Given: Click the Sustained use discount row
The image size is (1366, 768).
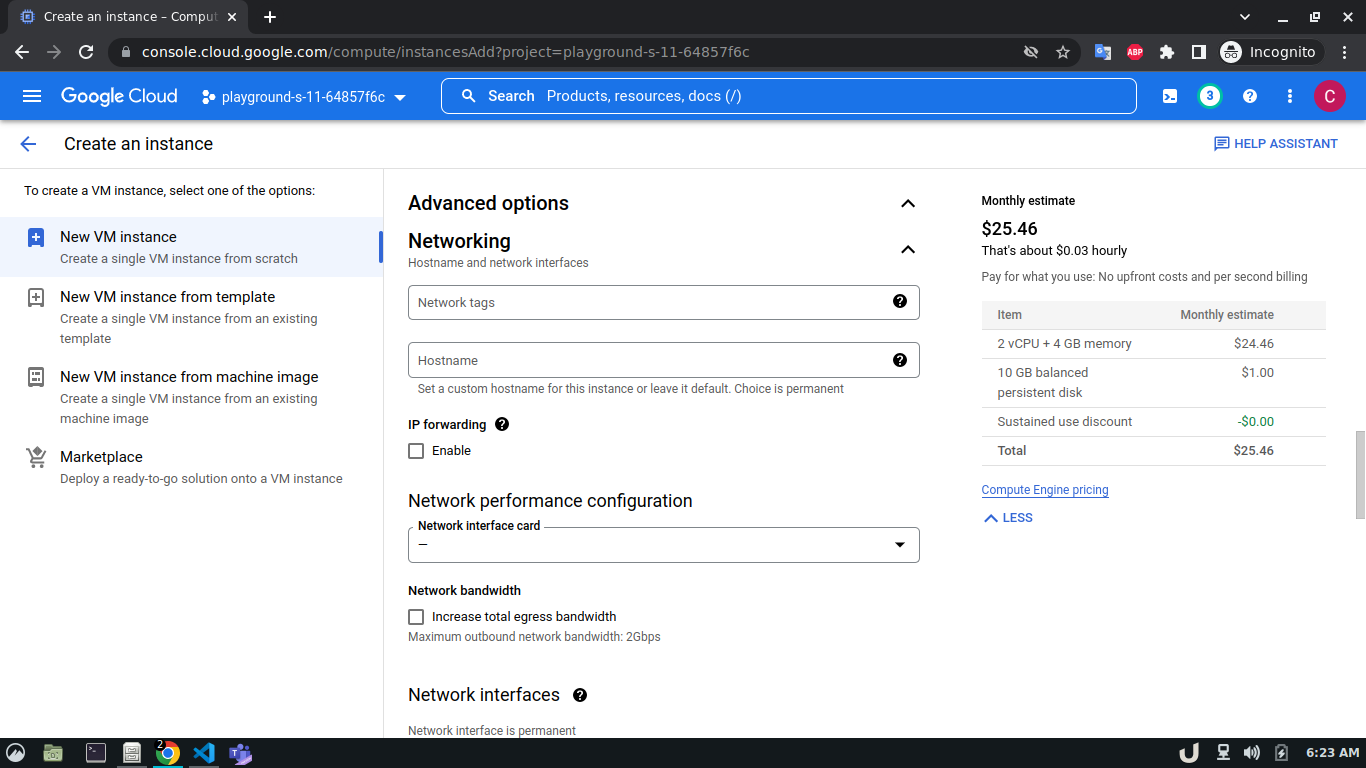Looking at the screenshot, I should [1154, 422].
